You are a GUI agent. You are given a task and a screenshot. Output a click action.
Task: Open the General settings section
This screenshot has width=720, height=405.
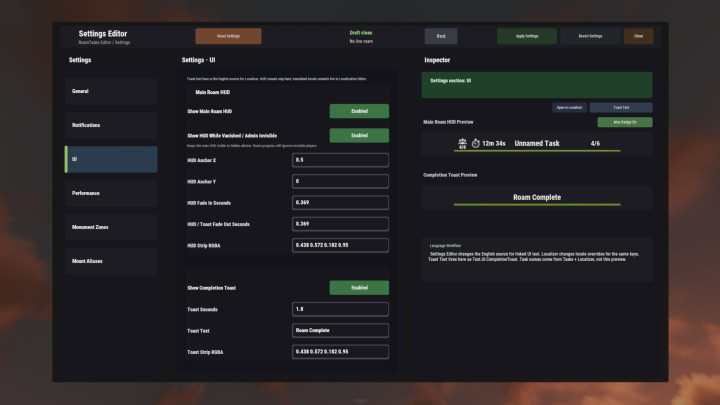(x=111, y=91)
